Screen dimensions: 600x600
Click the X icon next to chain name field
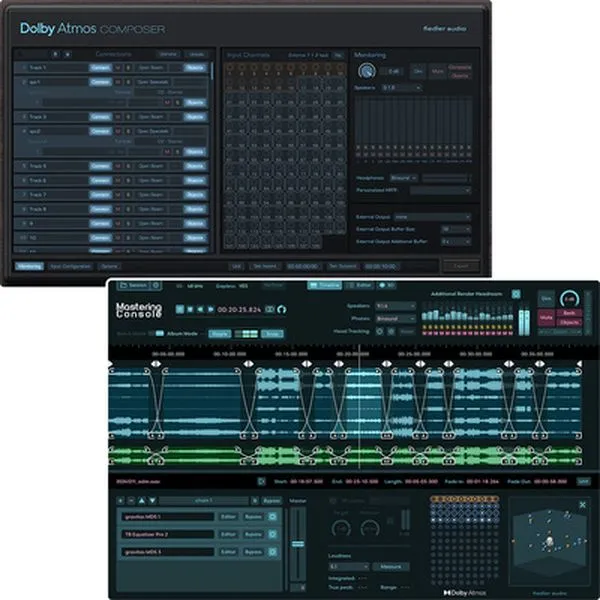click(255, 501)
